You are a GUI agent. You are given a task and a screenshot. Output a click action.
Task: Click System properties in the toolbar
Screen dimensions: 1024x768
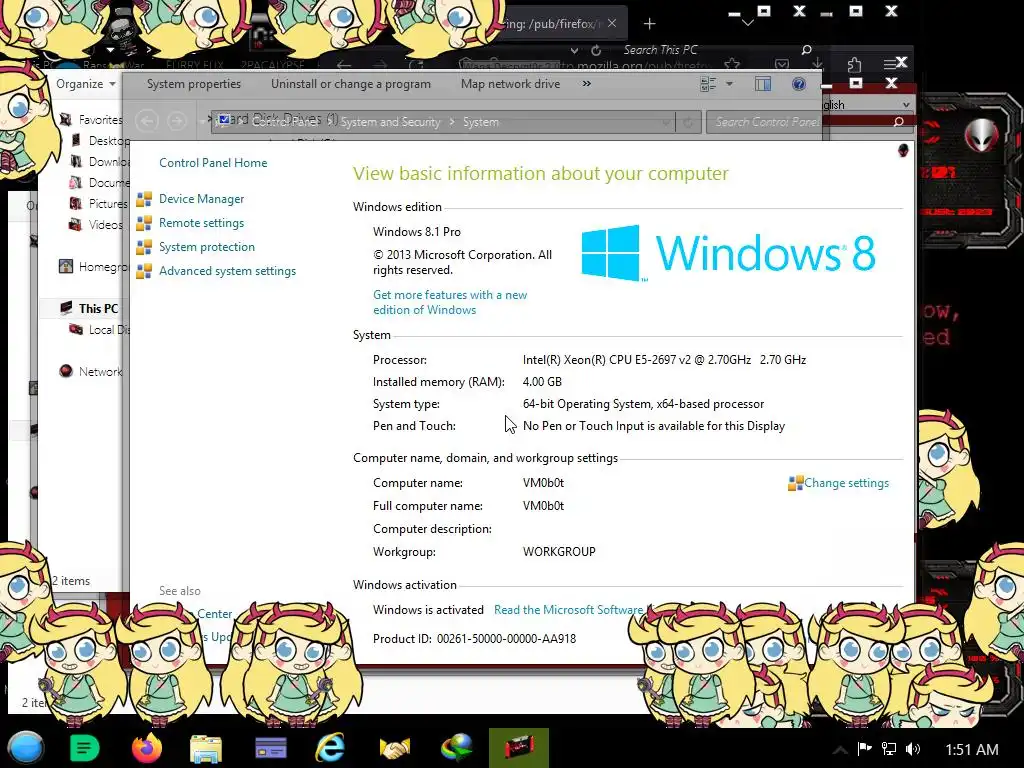coord(193,84)
